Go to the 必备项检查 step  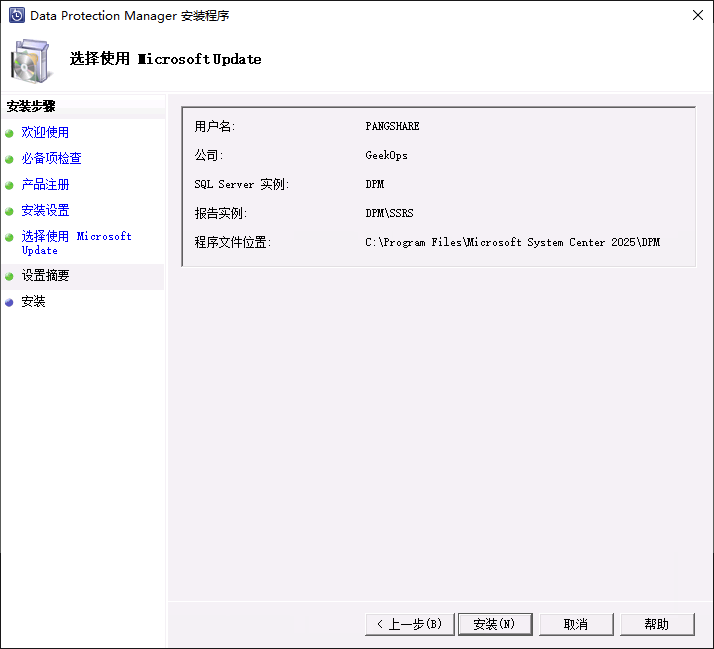point(51,158)
